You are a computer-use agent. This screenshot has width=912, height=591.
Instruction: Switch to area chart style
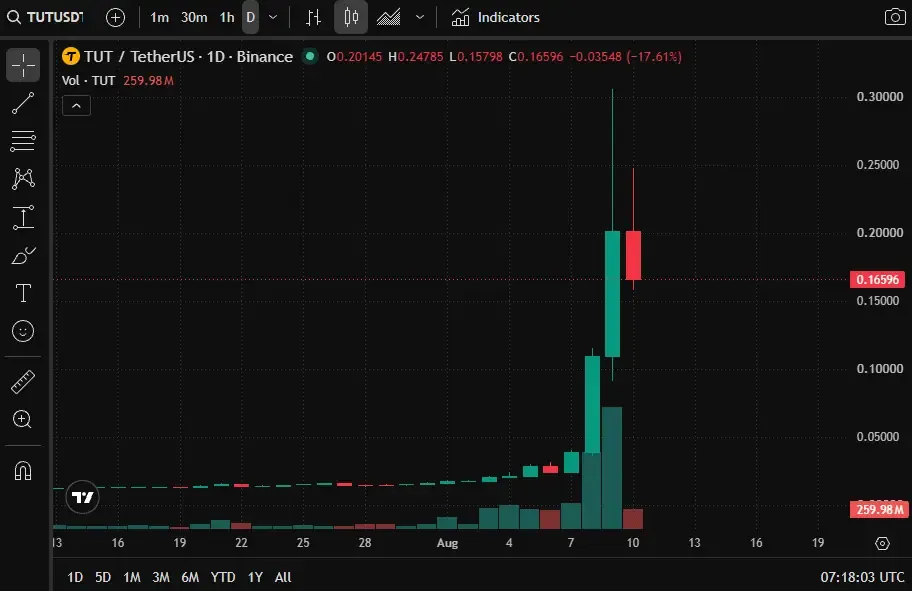pyautogui.click(x=389, y=17)
